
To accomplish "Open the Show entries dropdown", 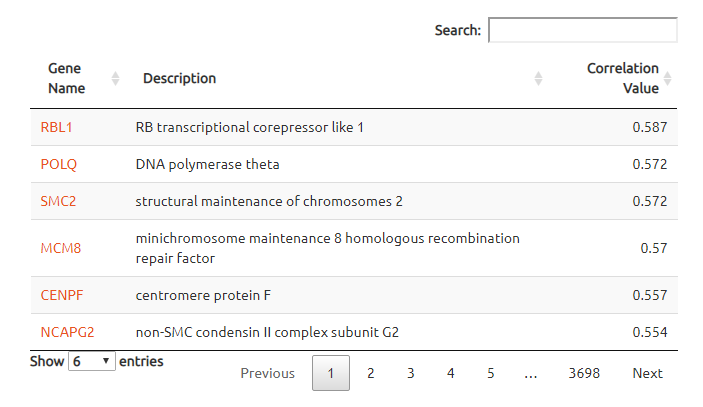I will pos(92,361).
